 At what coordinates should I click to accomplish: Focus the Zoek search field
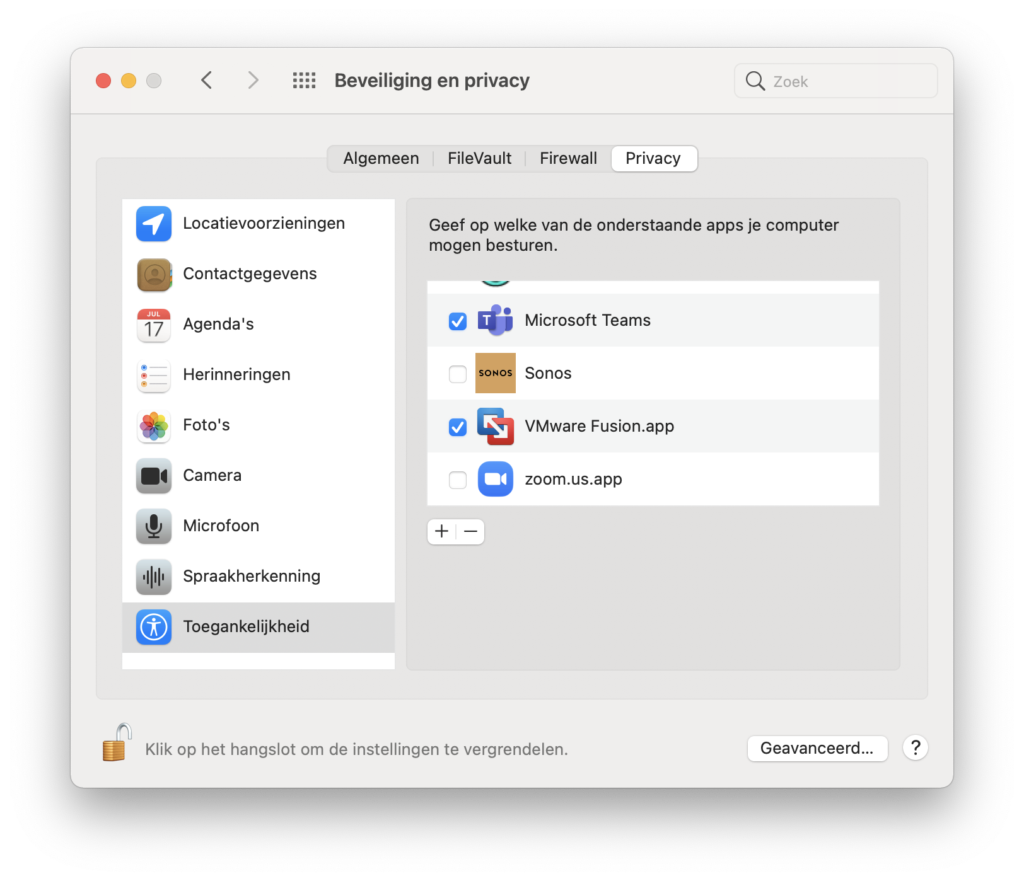click(x=835, y=81)
